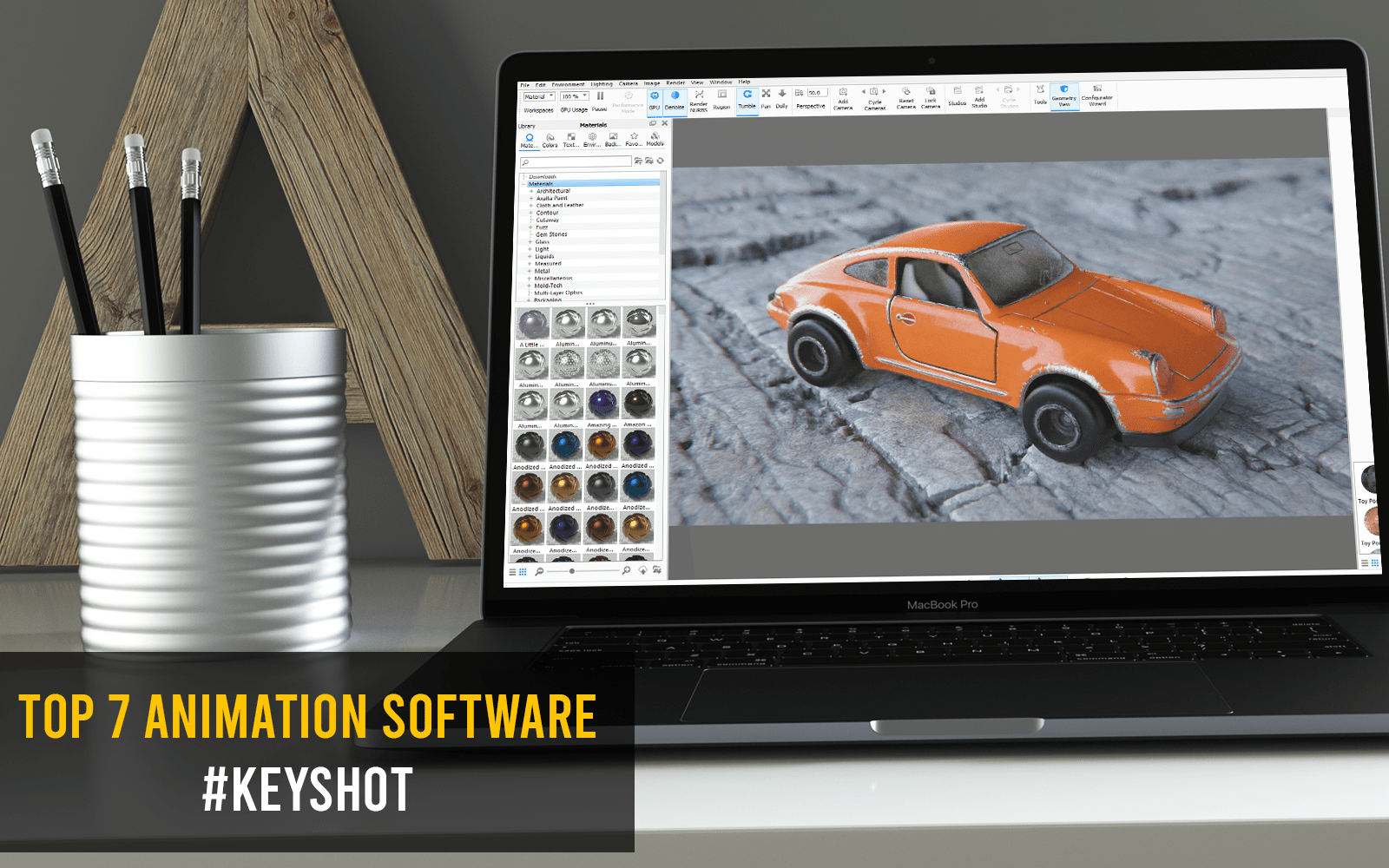Expand the Metal folder
This screenshot has width=1389, height=868.
(530, 271)
